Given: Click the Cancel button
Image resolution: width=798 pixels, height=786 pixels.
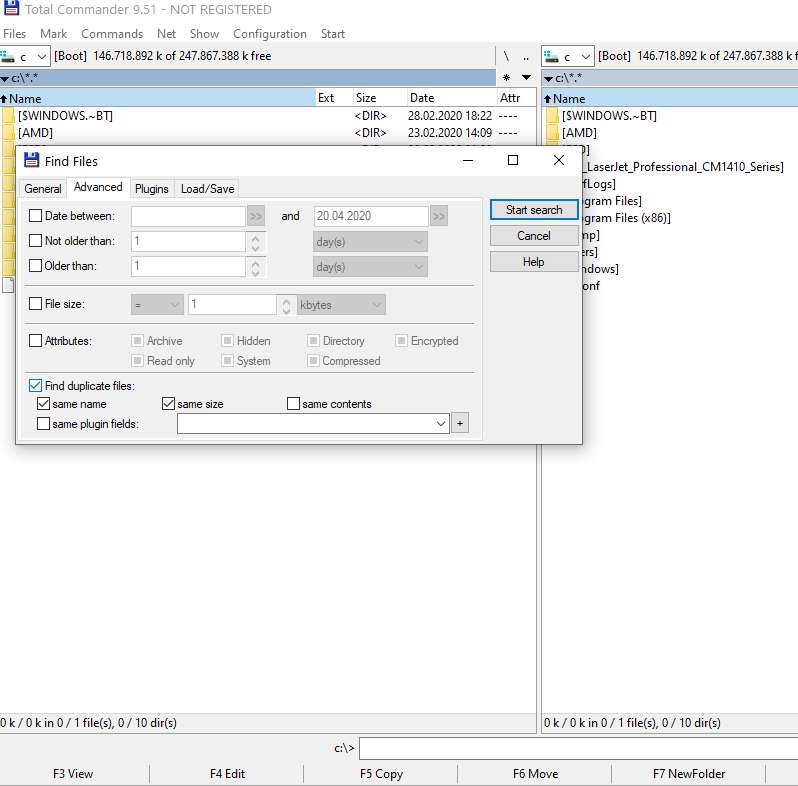Looking at the screenshot, I should pyautogui.click(x=534, y=236).
